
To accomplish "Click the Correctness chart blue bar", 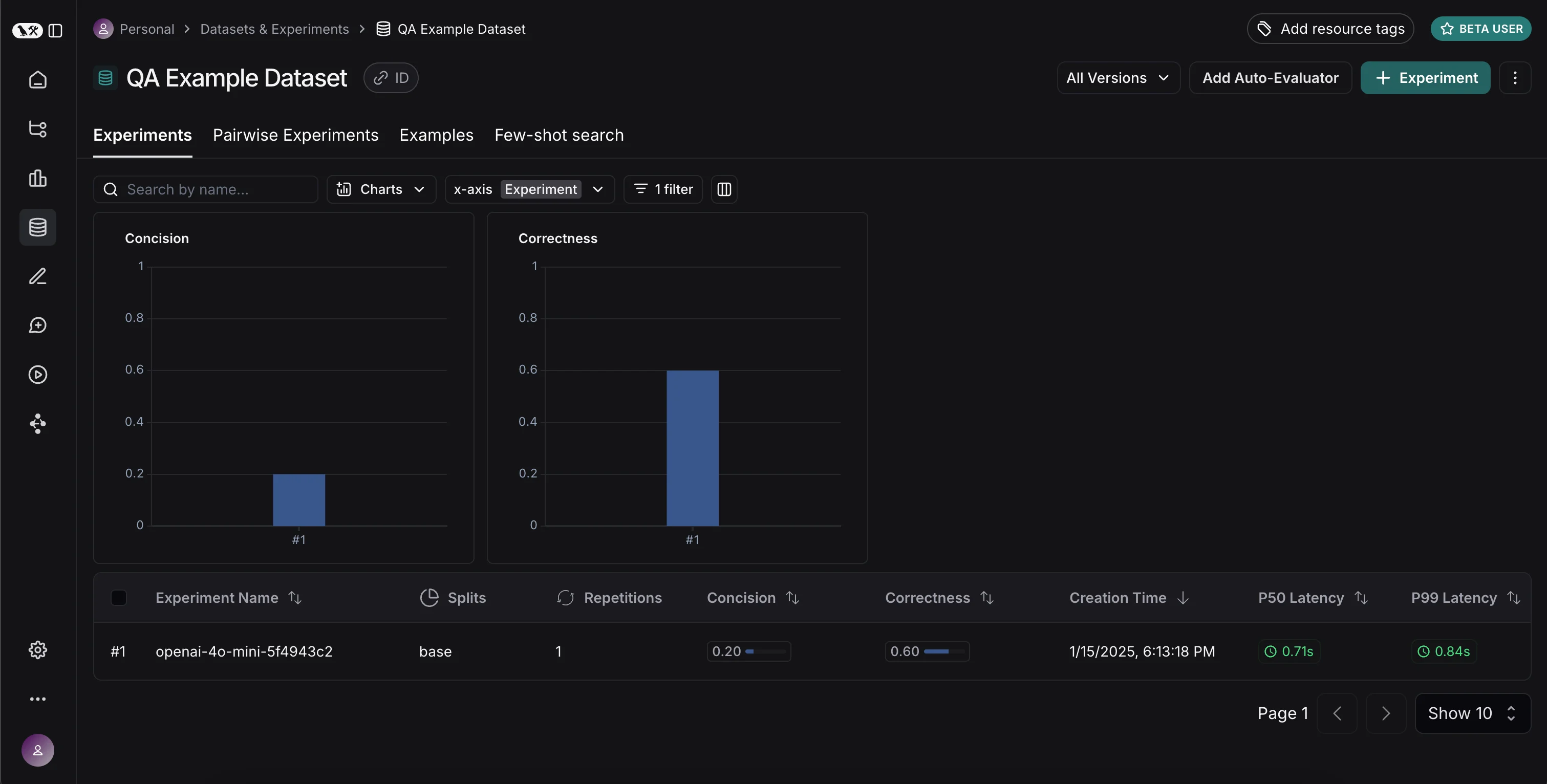I will pyautogui.click(x=693, y=448).
